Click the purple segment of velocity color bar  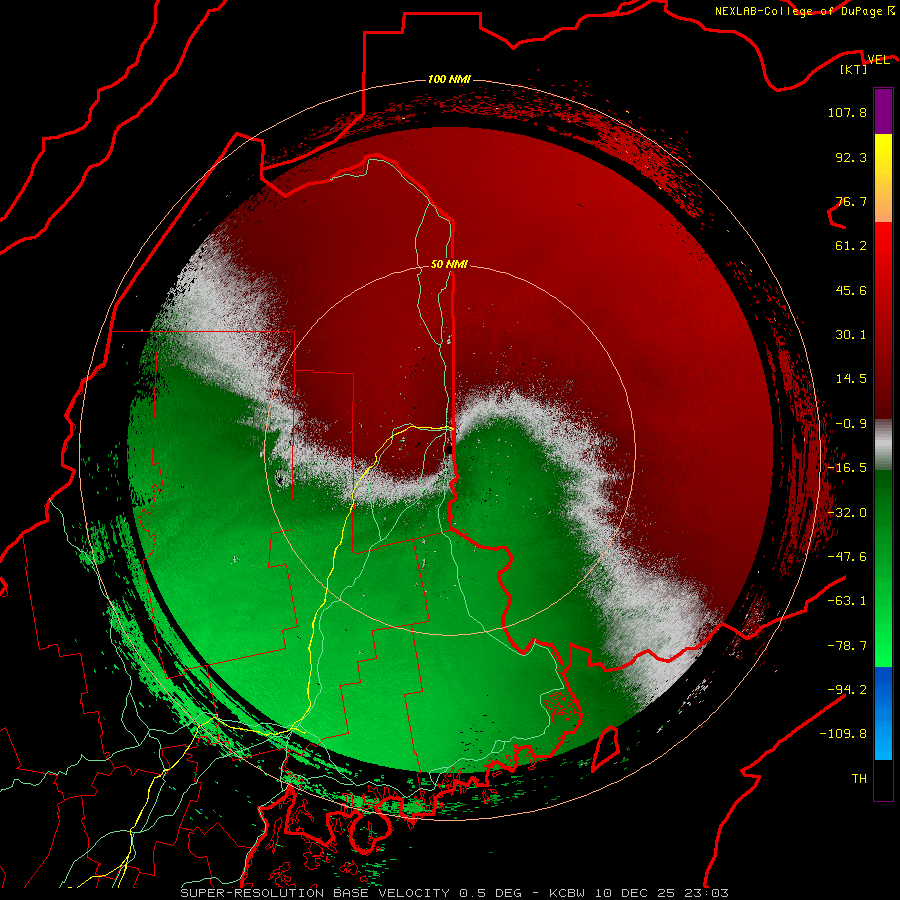click(883, 111)
